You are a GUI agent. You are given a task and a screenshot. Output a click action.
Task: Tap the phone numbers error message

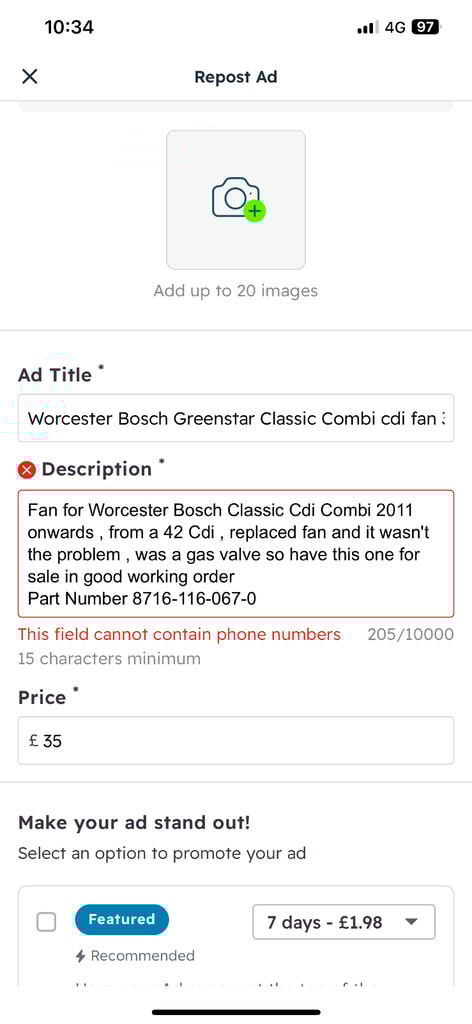tap(180, 635)
